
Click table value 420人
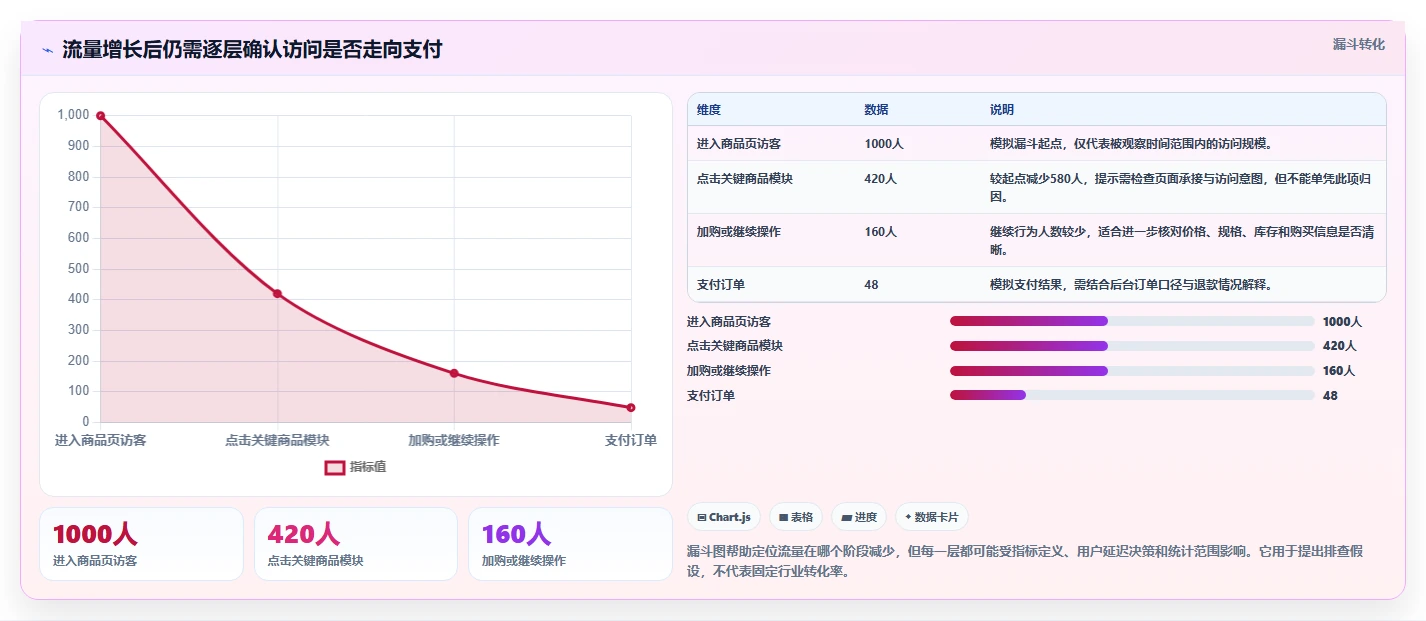click(x=881, y=178)
